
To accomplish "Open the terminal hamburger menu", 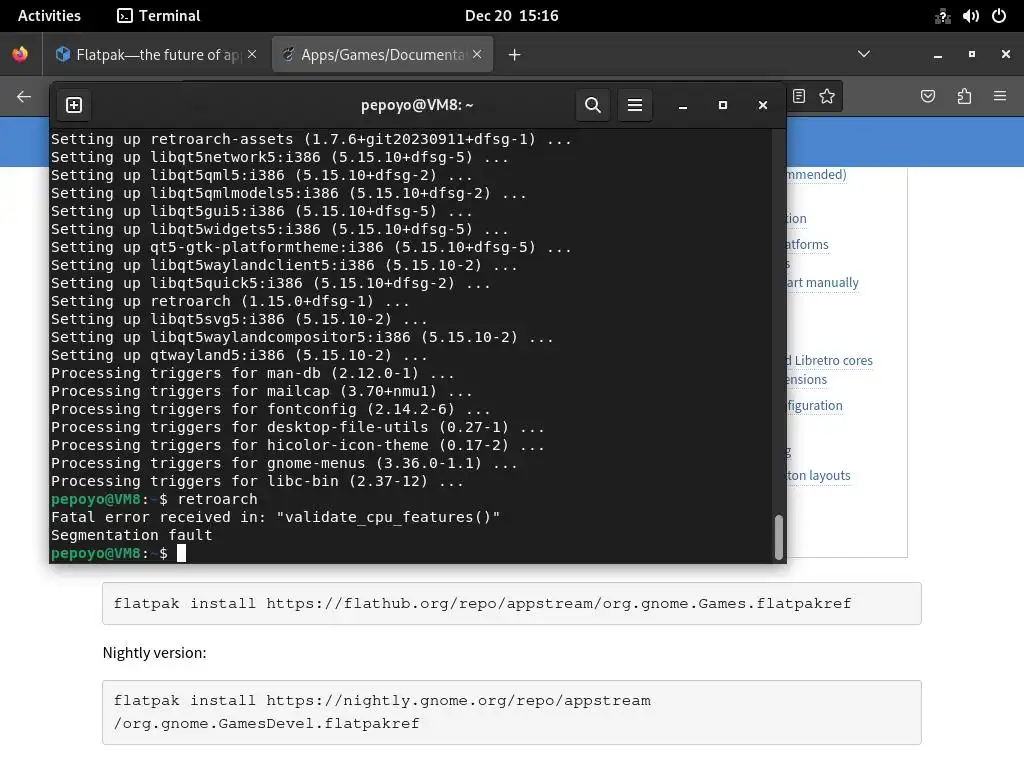I will [635, 105].
